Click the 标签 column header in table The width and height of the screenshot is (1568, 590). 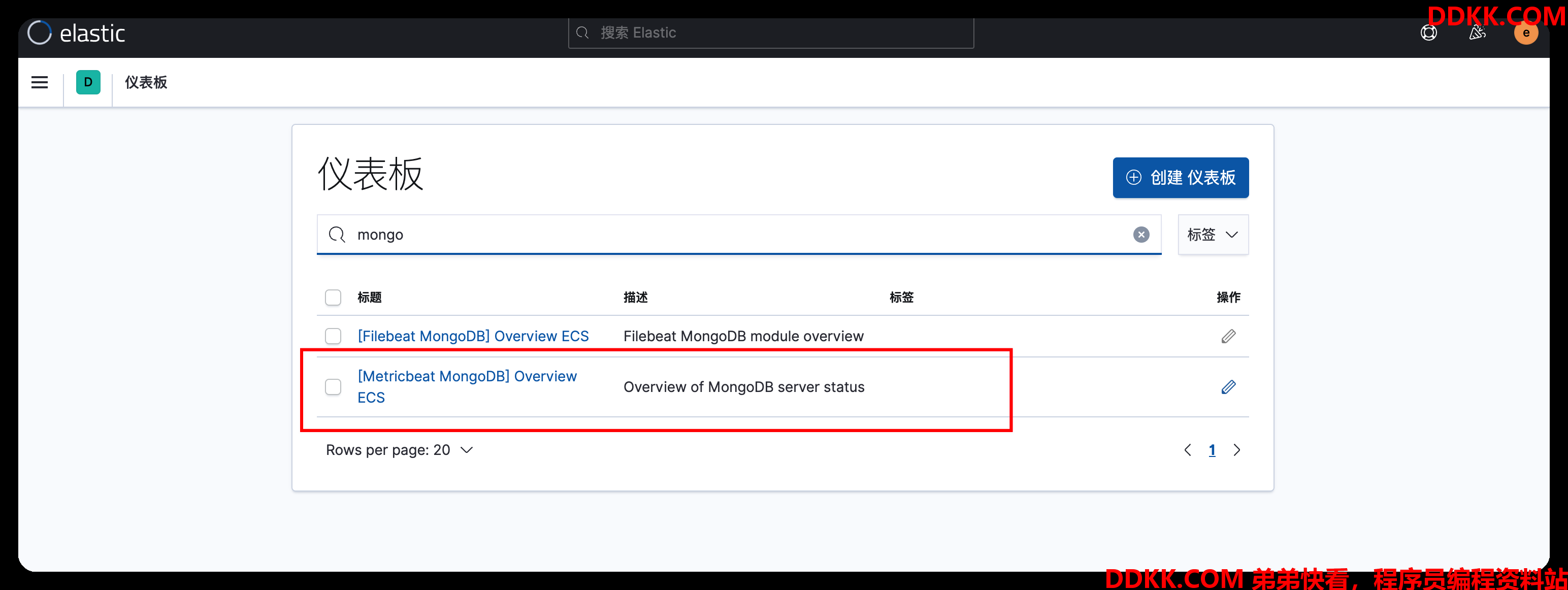[901, 297]
